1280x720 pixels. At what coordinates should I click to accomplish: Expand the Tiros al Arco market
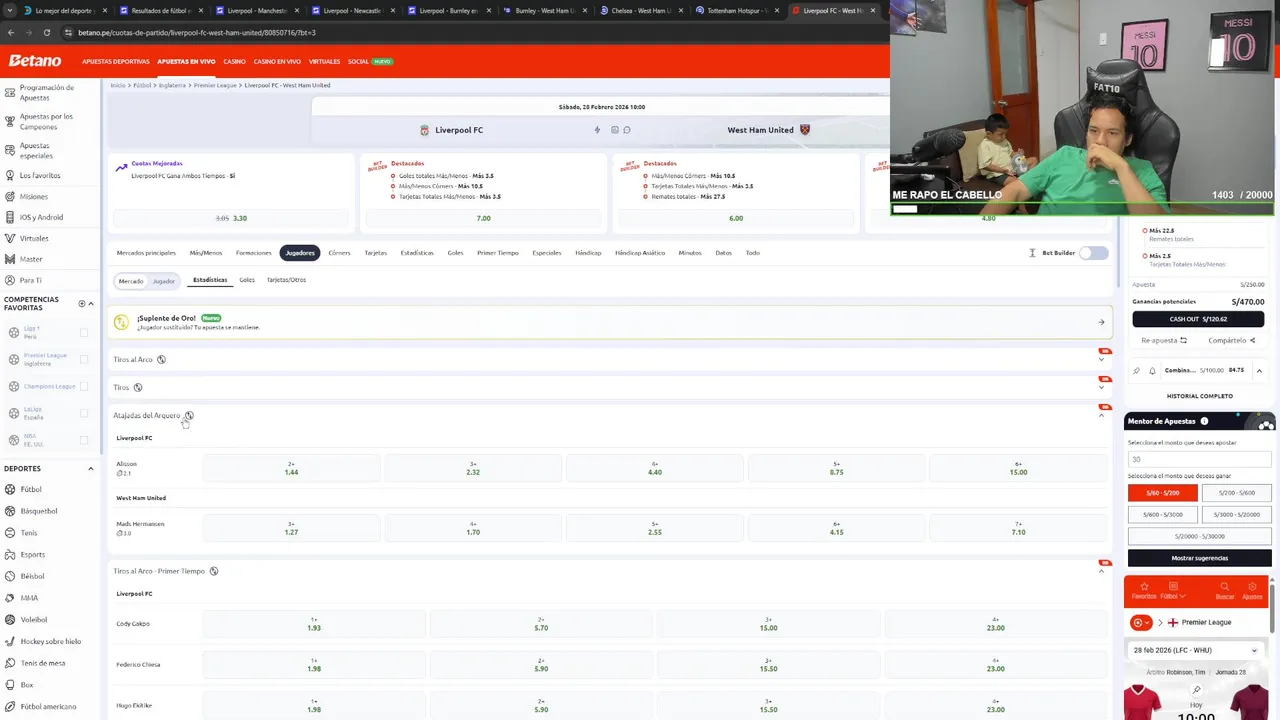tap(1101, 359)
